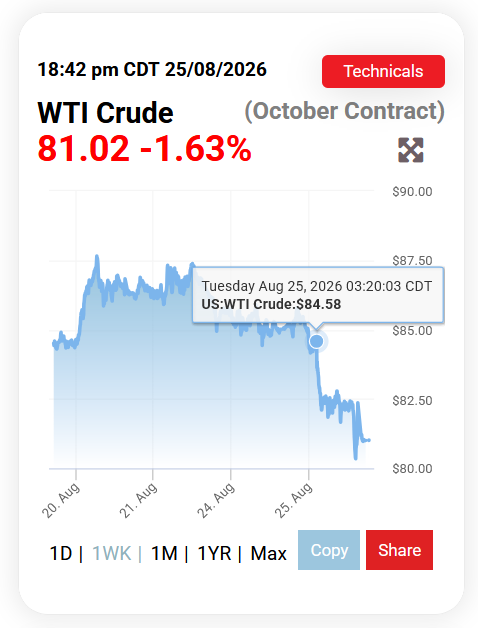Click the 25. Aug date axis label
The height and width of the screenshot is (628, 478).
click(293, 501)
